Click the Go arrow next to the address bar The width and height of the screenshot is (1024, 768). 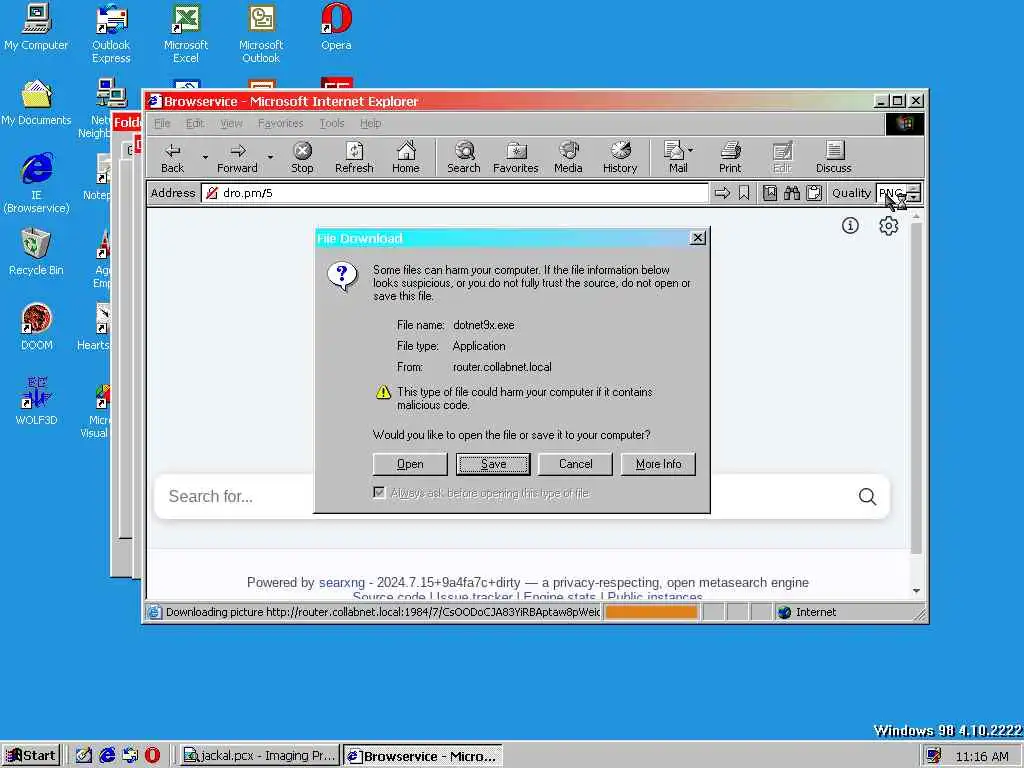click(x=722, y=193)
